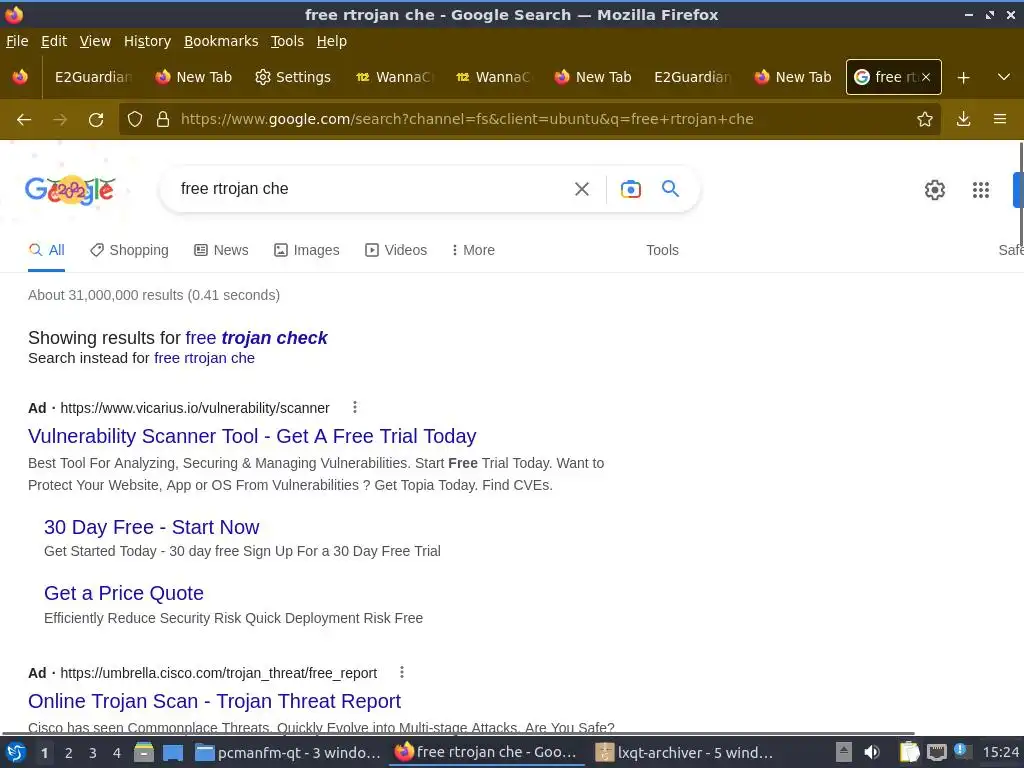1024x768 pixels.
Task: Submit search with magnifier icon
Action: coord(671,189)
